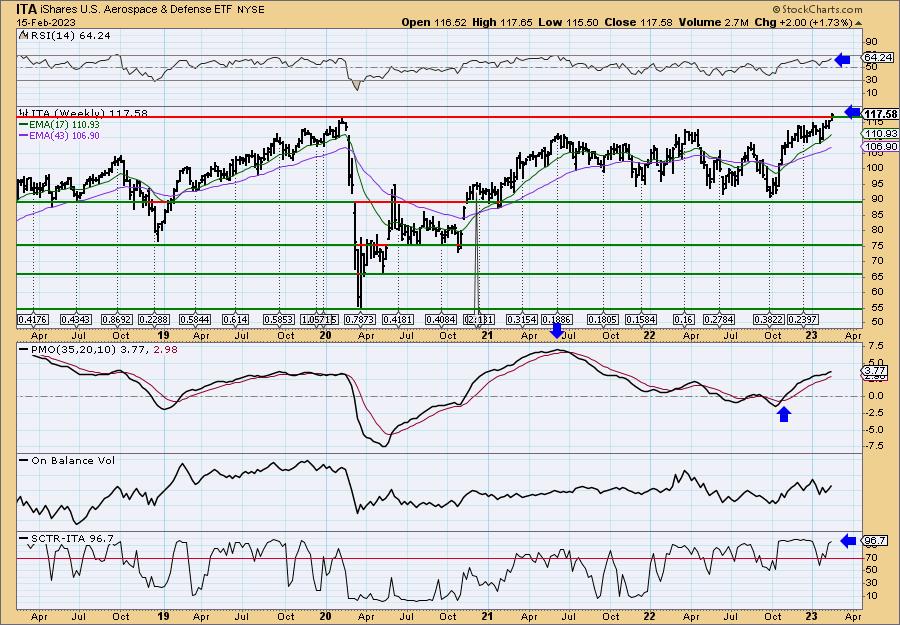Viewport: 900px width, 625px height.
Task: Click the 0.5853 volume ratio label
Action: [x=279, y=319]
